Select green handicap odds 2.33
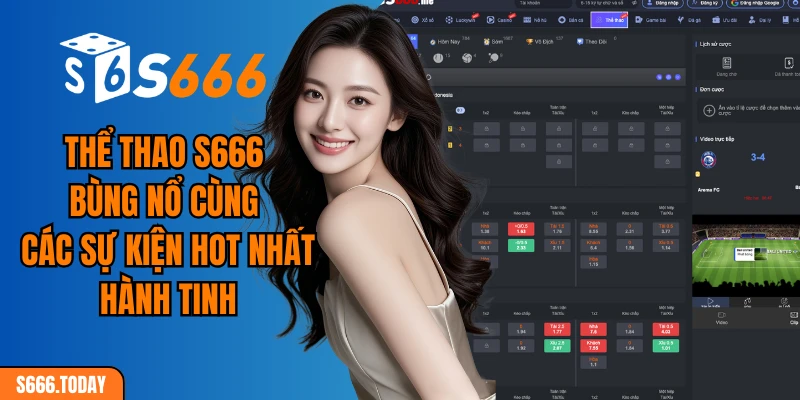Viewport: 800px width, 400px height. click(521, 245)
